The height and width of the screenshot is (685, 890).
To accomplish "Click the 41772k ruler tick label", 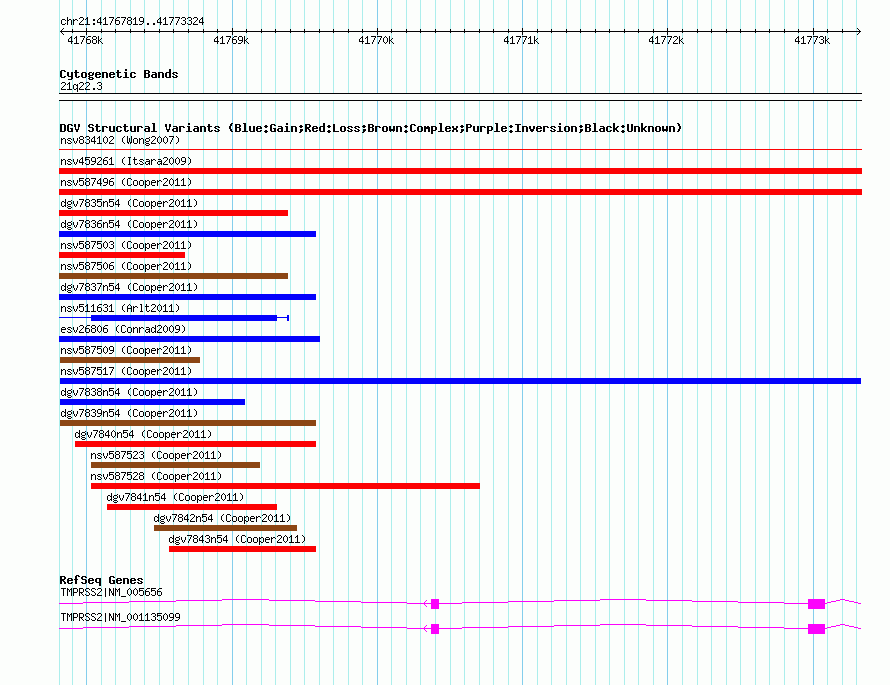I will (x=666, y=40).
